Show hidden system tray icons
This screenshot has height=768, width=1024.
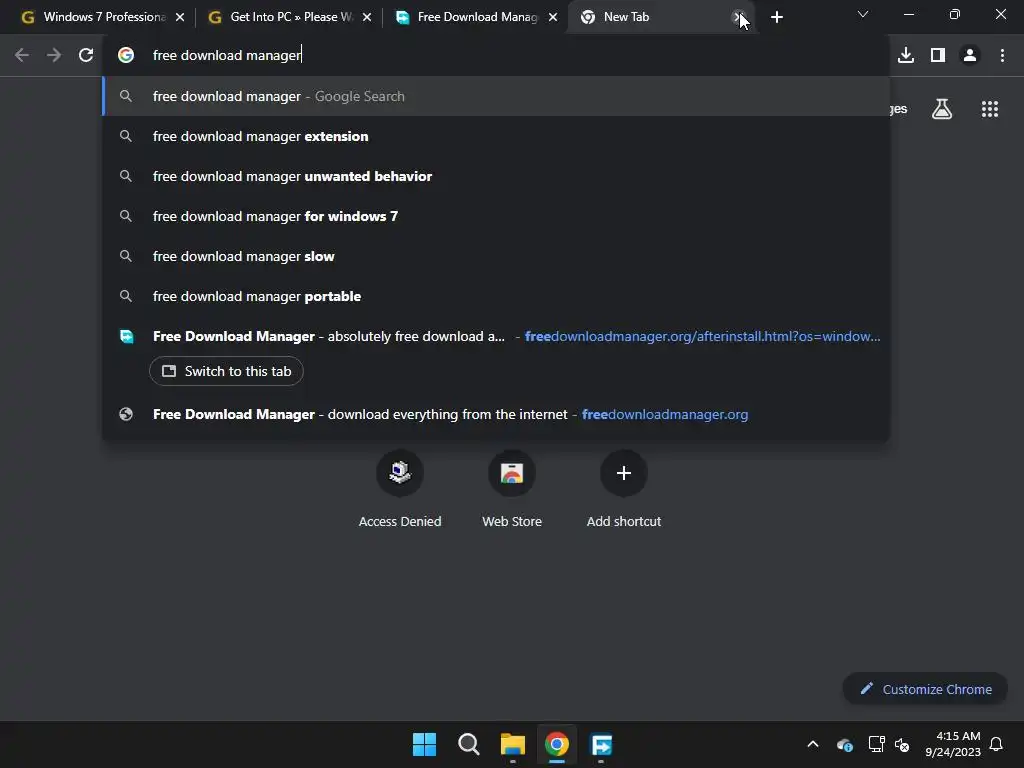coord(813,744)
